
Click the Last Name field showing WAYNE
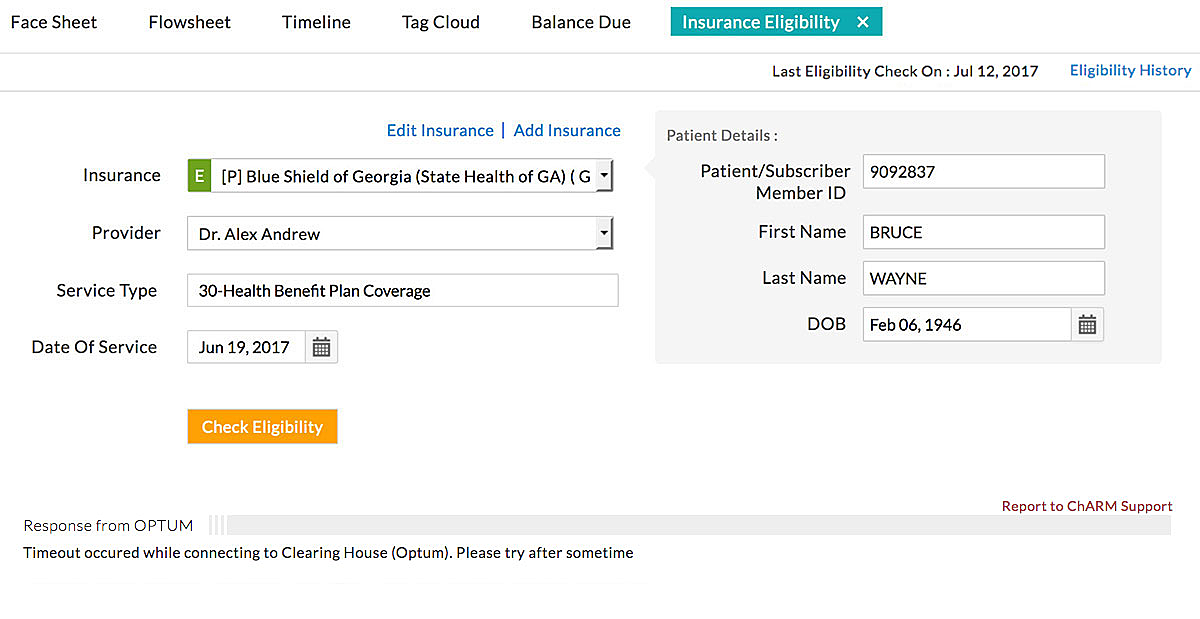pos(983,278)
